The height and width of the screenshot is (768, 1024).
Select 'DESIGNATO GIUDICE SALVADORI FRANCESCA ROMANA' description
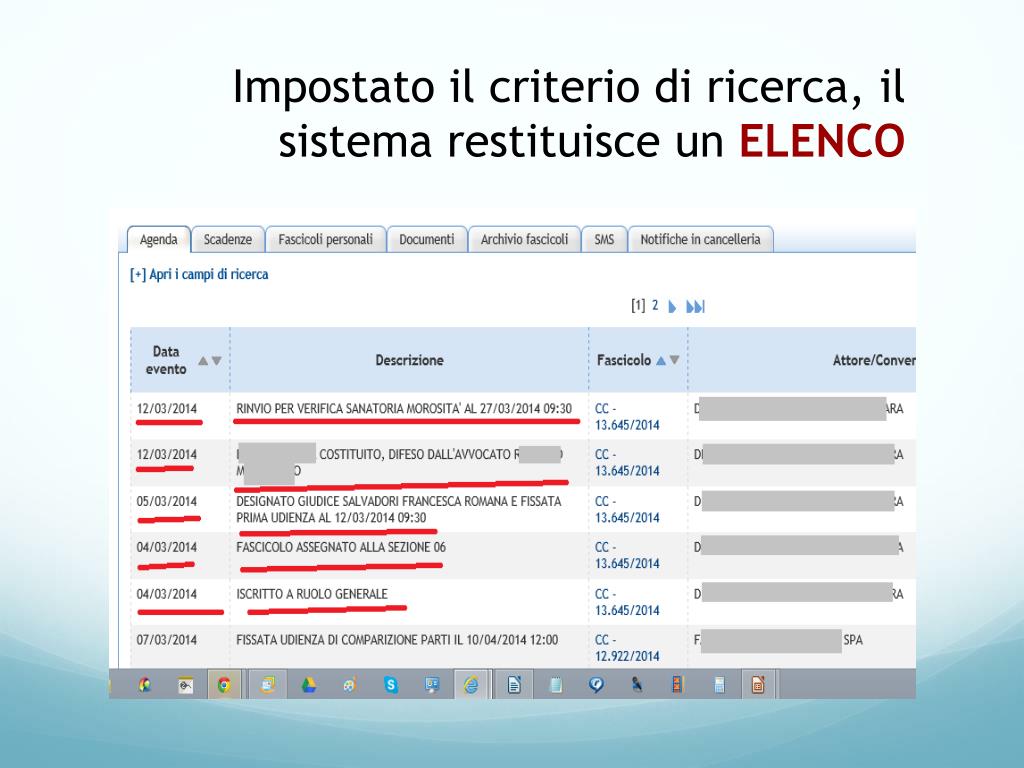click(398, 509)
